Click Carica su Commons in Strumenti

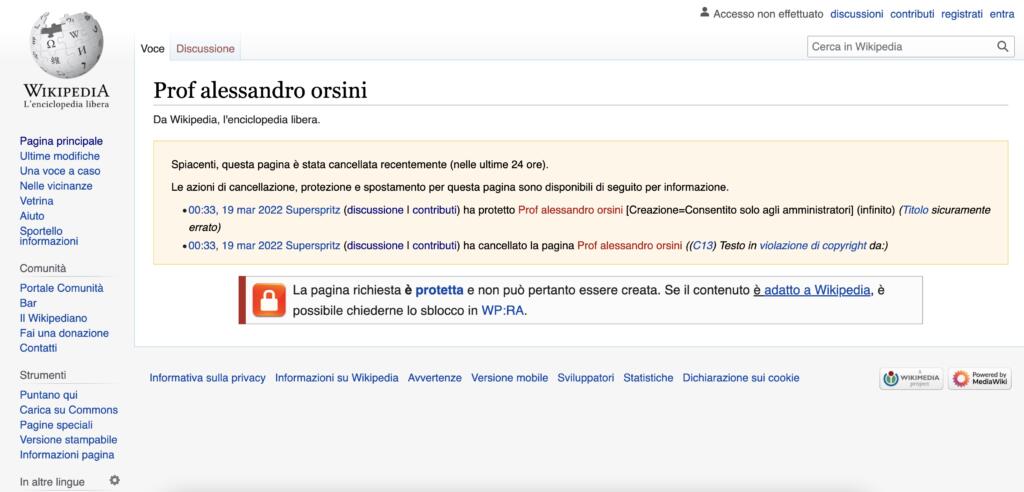click(69, 410)
